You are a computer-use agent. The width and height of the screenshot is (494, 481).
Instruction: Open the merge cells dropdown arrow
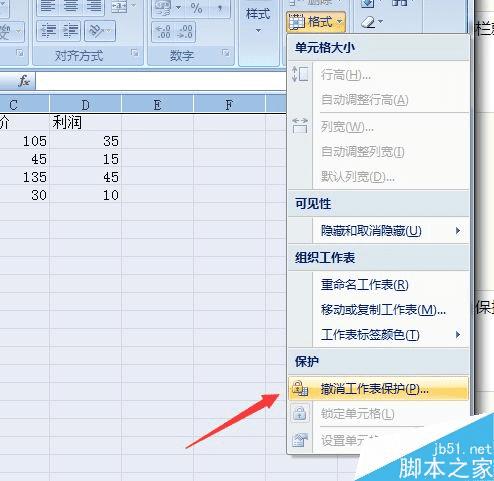[133, 5]
